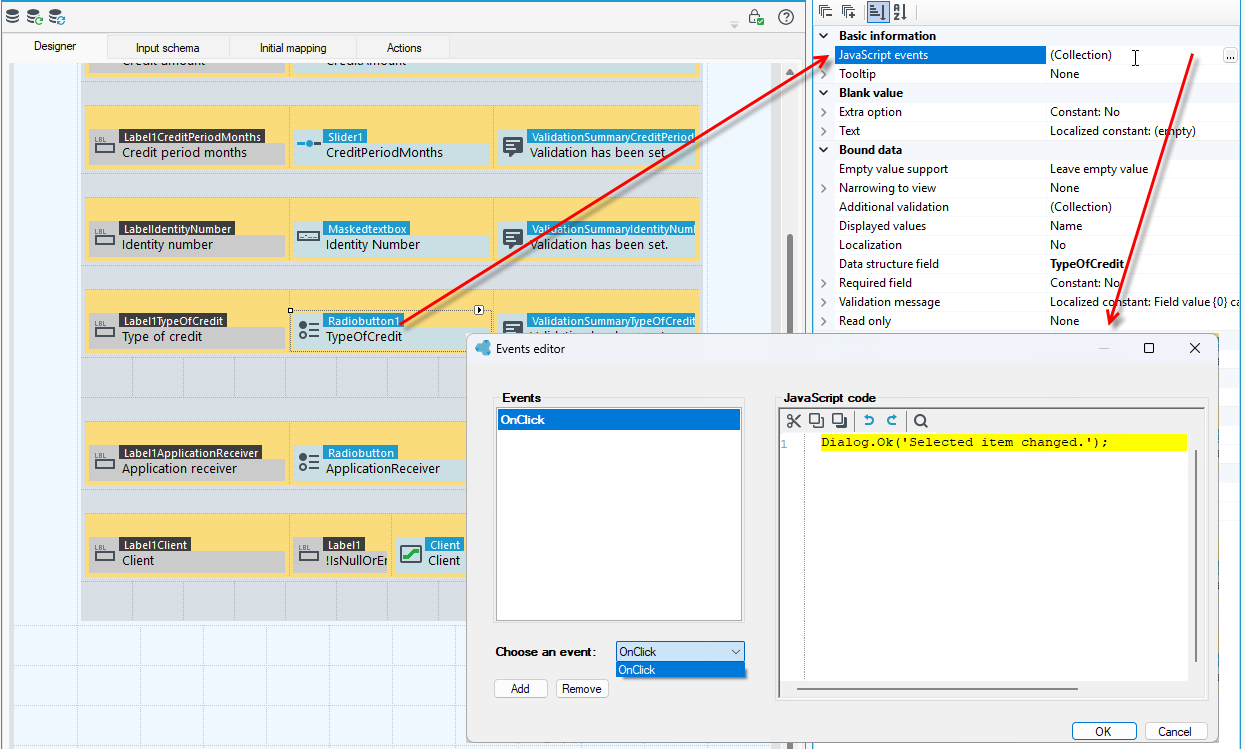
Task: Collapse the Basic information category
Action: [824, 36]
